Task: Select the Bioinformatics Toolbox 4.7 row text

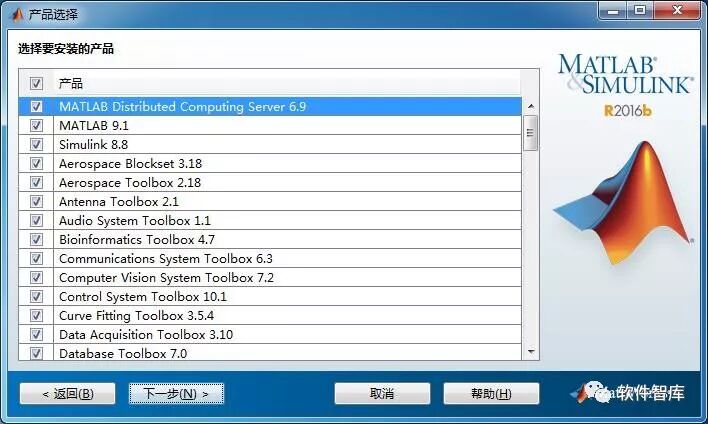Action: click(x=137, y=239)
